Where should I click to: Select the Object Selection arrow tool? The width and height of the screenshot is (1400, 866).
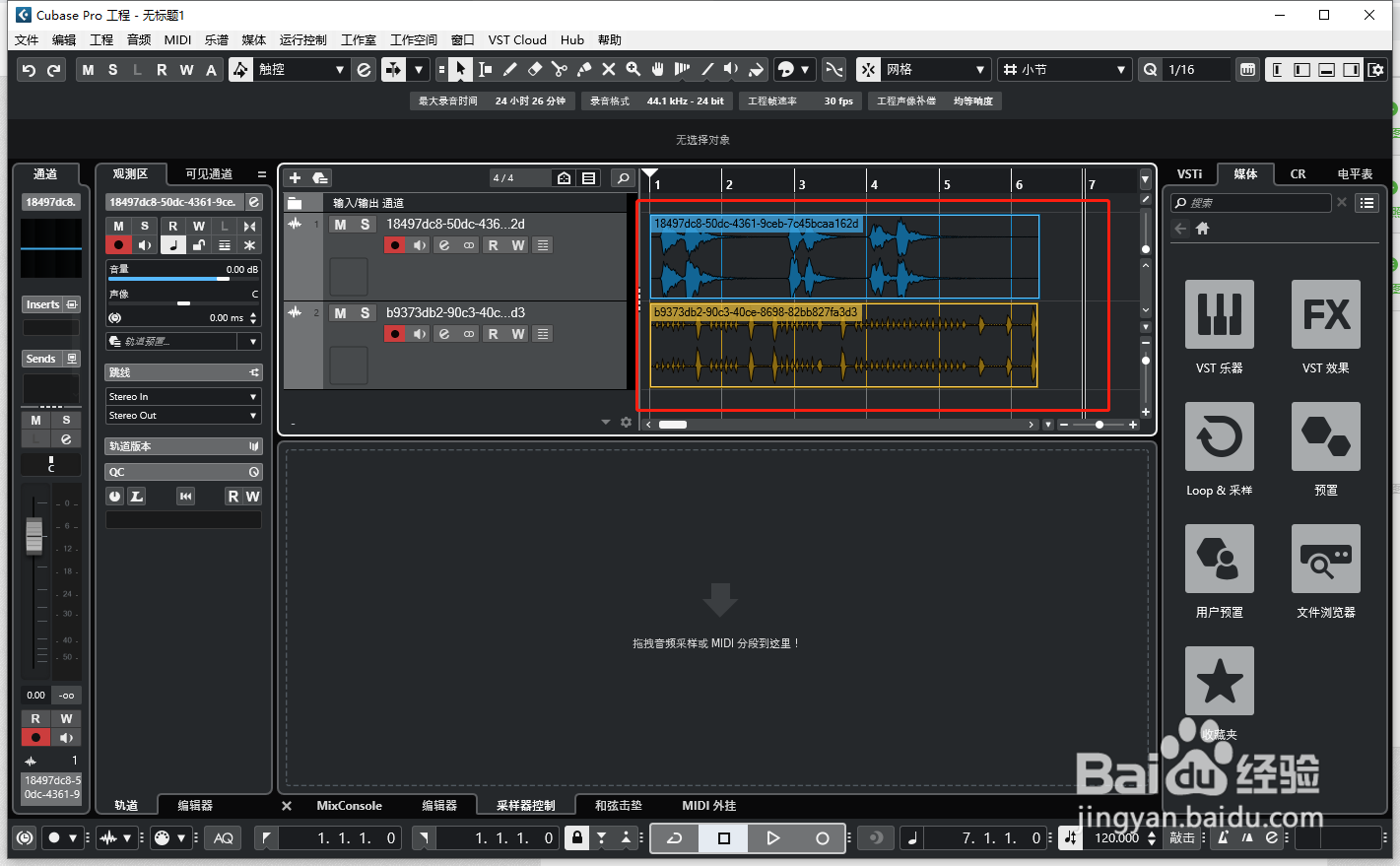pyautogui.click(x=461, y=69)
